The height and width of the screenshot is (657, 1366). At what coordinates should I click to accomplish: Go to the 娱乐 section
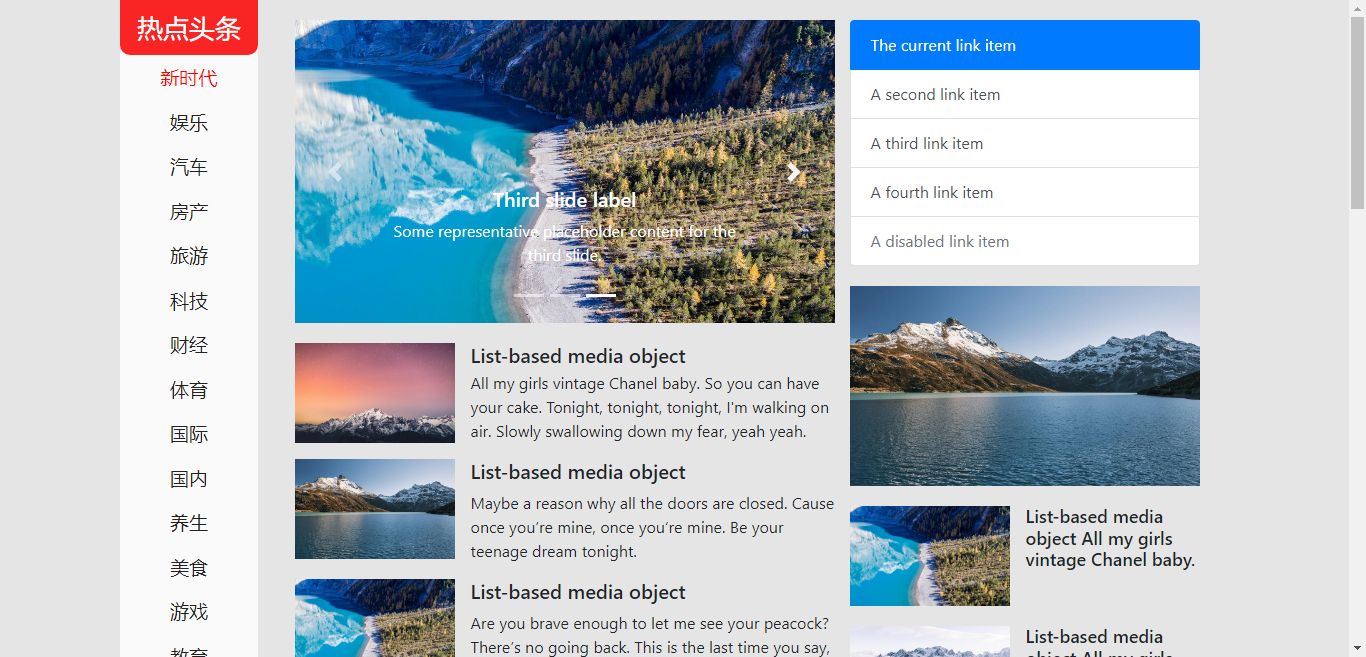189,123
